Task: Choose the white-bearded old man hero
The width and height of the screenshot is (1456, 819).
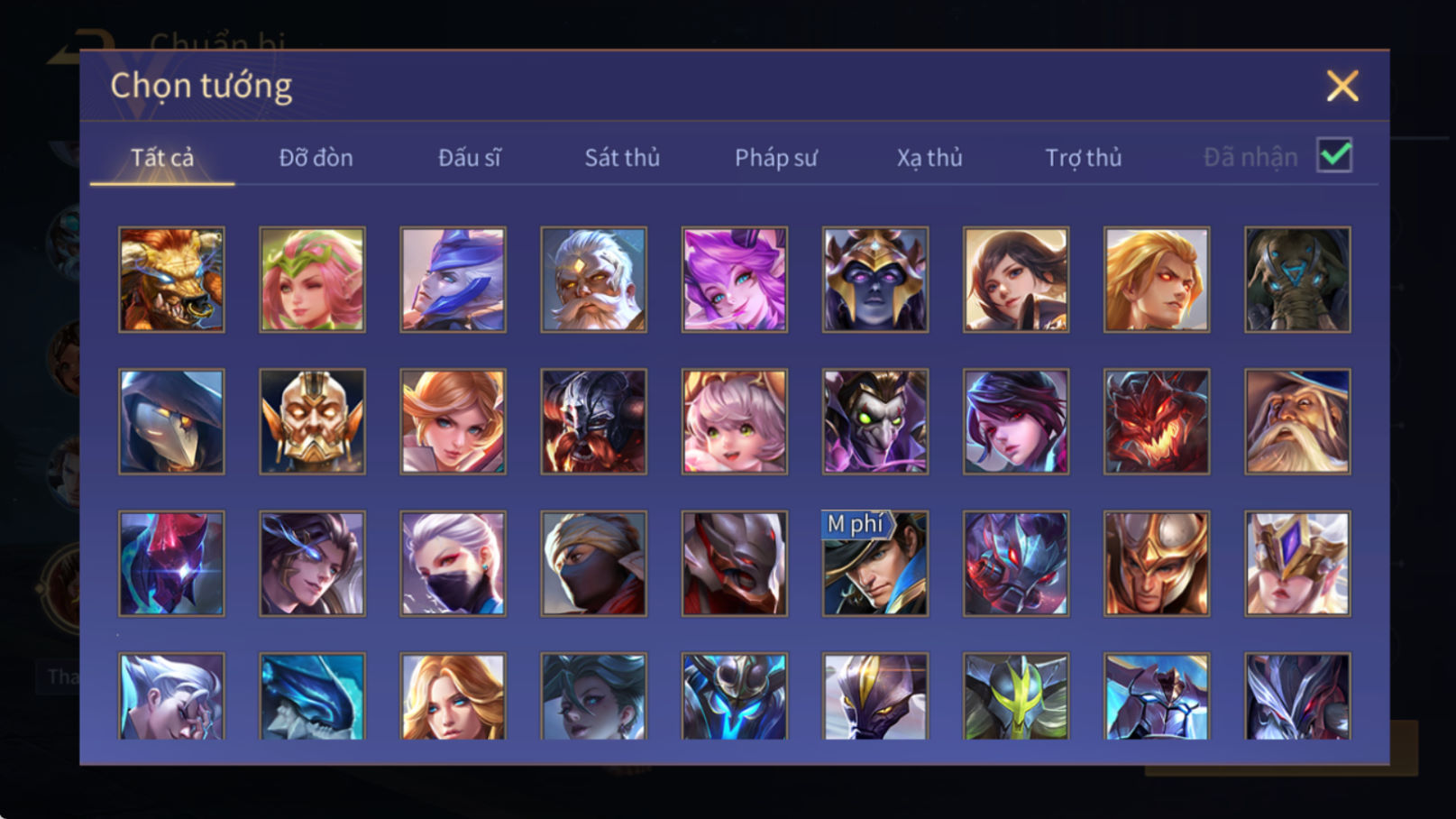Action: tap(593, 280)
